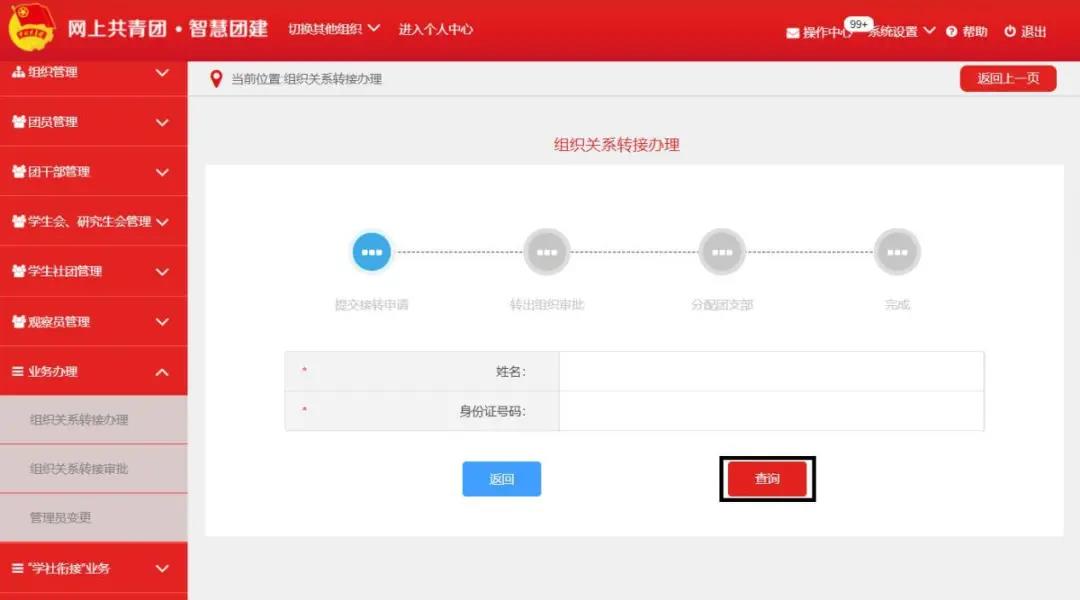Click the 身份证号码 input field
Image resolution: width=1080 pixels, height=600 pixels.
pos(771,411)
